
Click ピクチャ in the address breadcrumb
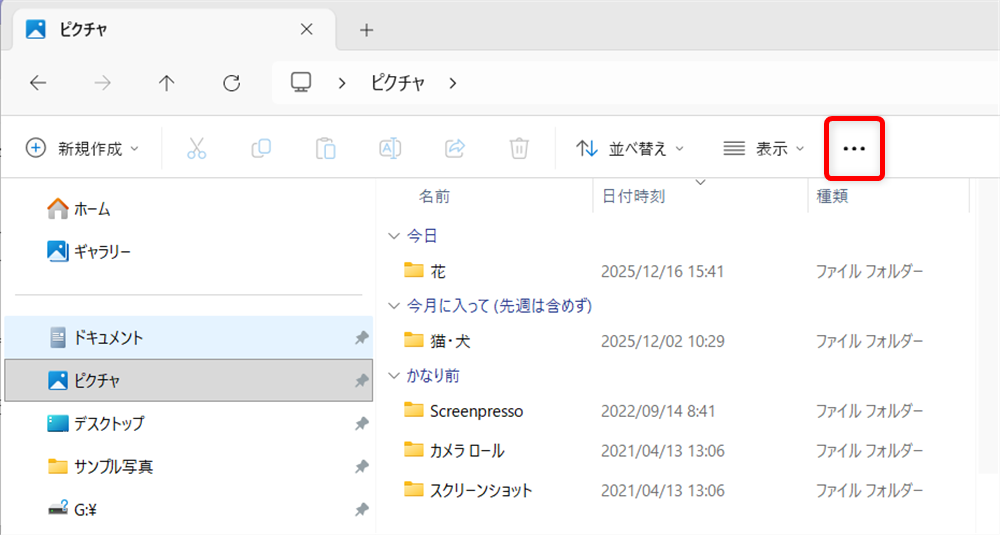398,83
